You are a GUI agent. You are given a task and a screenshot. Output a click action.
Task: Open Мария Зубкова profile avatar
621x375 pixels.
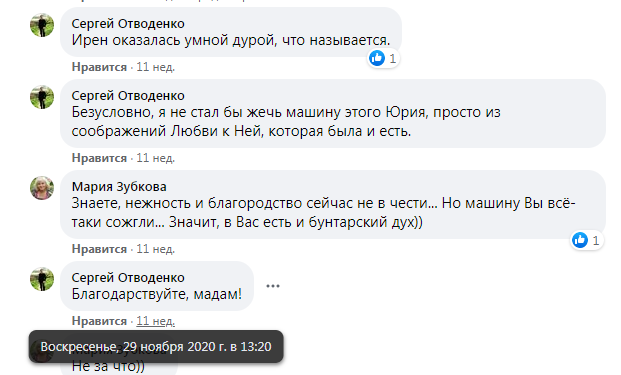click(42, 188)
